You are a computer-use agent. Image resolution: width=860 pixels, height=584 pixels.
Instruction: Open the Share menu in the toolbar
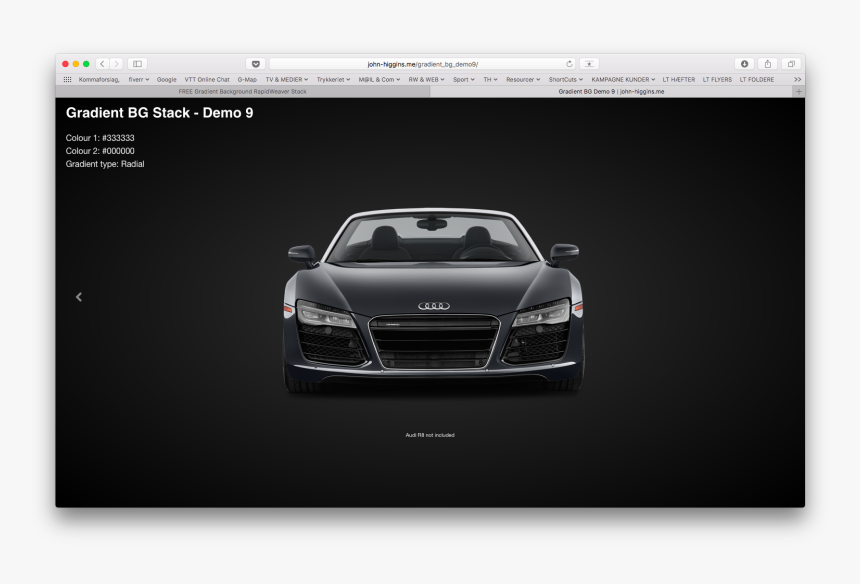[768, 62]
